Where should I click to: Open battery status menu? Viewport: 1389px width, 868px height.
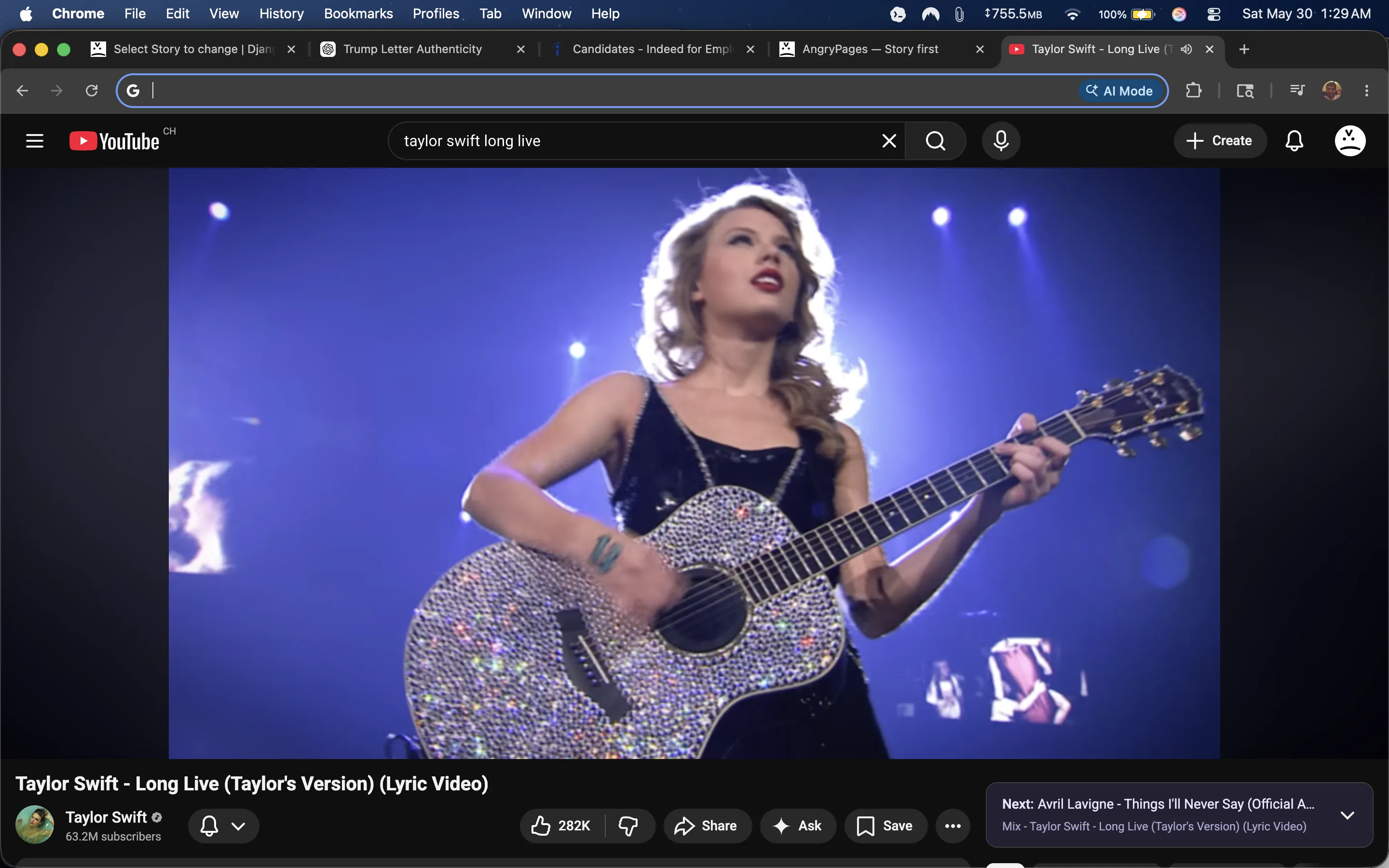(1127, 14)
